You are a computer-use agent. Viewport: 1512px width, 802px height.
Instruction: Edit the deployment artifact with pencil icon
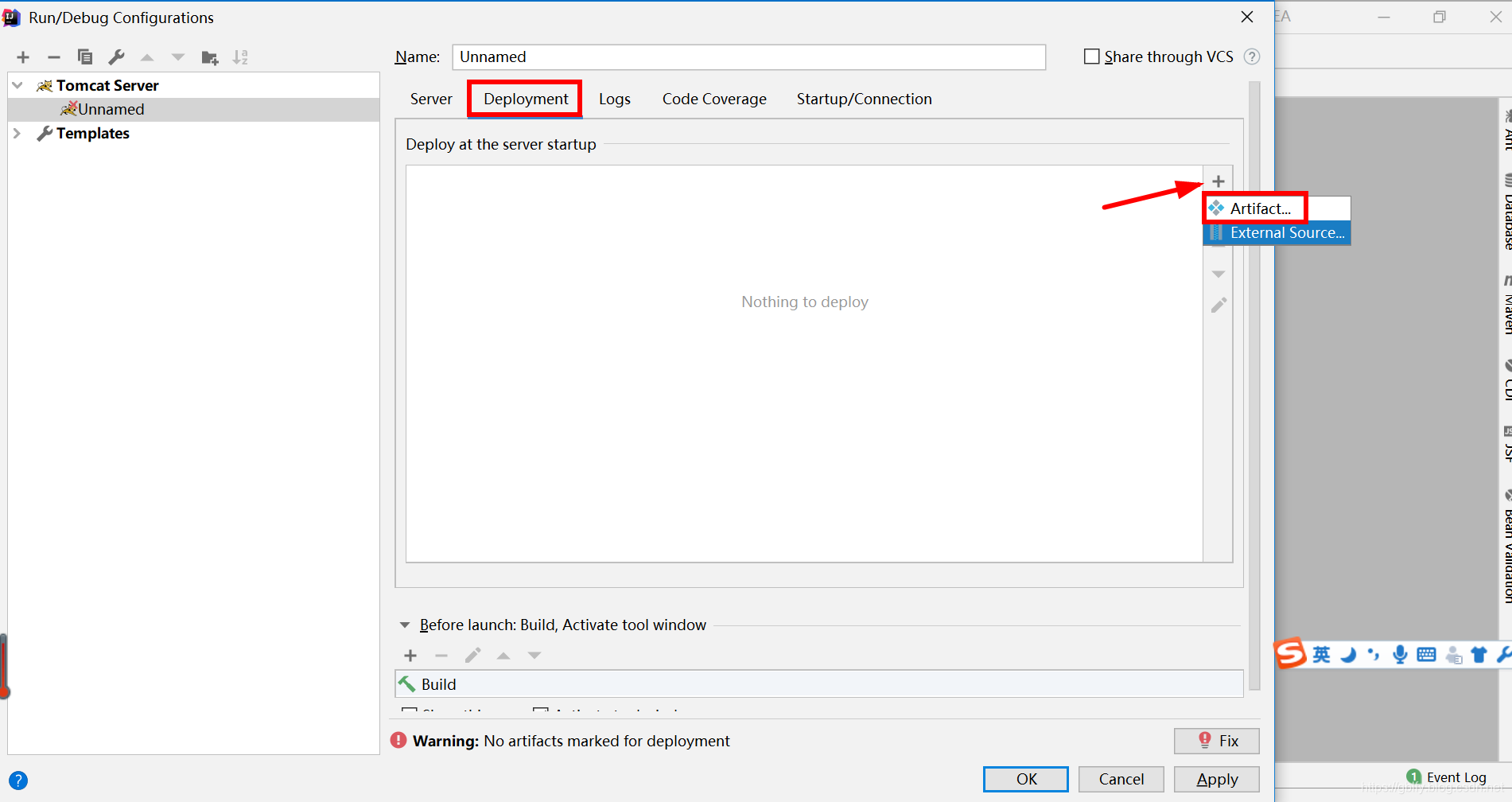pyautogui.click(x=1219, y=305)
